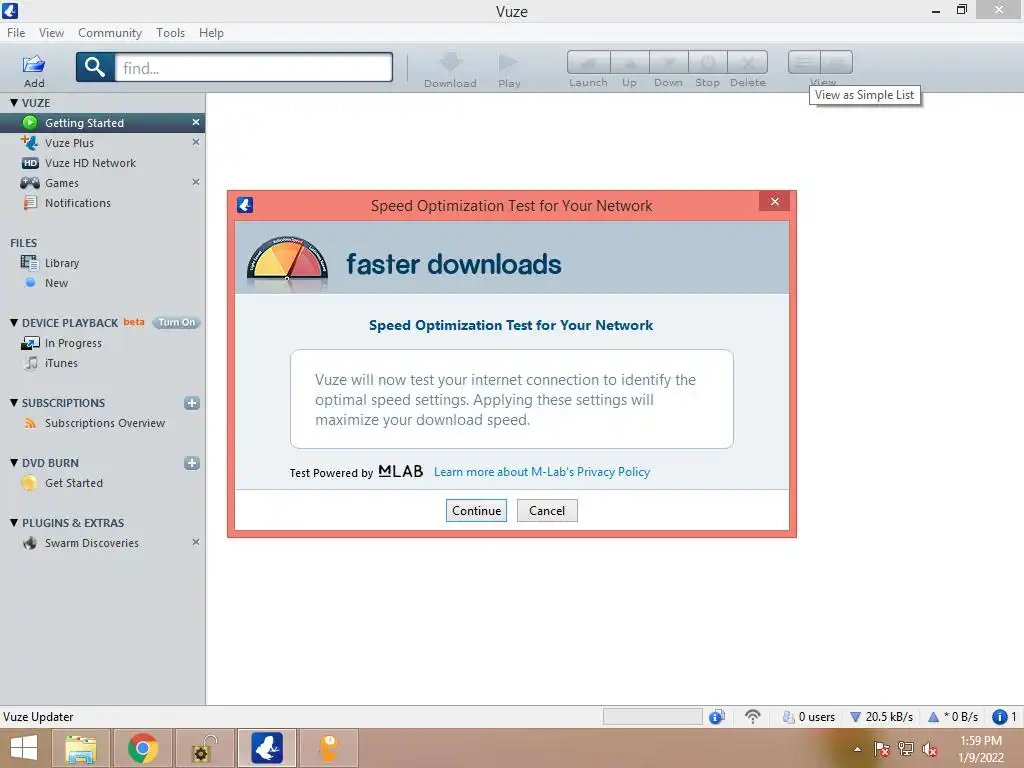Click the find search input field

tap(253, 67)
